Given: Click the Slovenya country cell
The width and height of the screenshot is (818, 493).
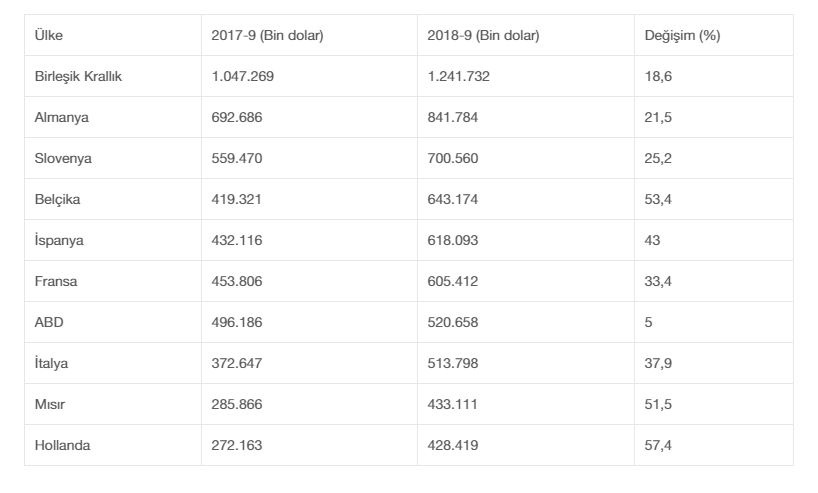Looking at the screenshot, I should (x=63, y=158).
